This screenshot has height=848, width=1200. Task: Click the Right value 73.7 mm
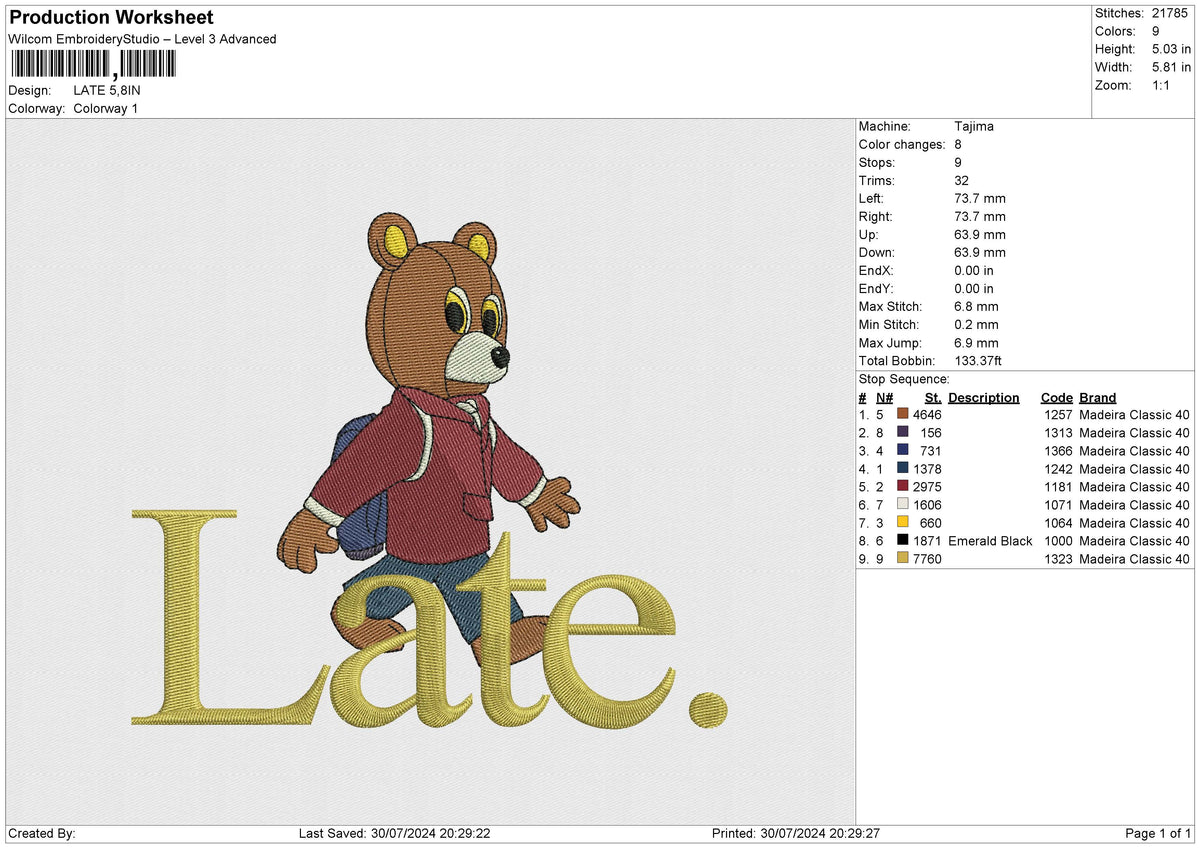[x=980, y=216]
